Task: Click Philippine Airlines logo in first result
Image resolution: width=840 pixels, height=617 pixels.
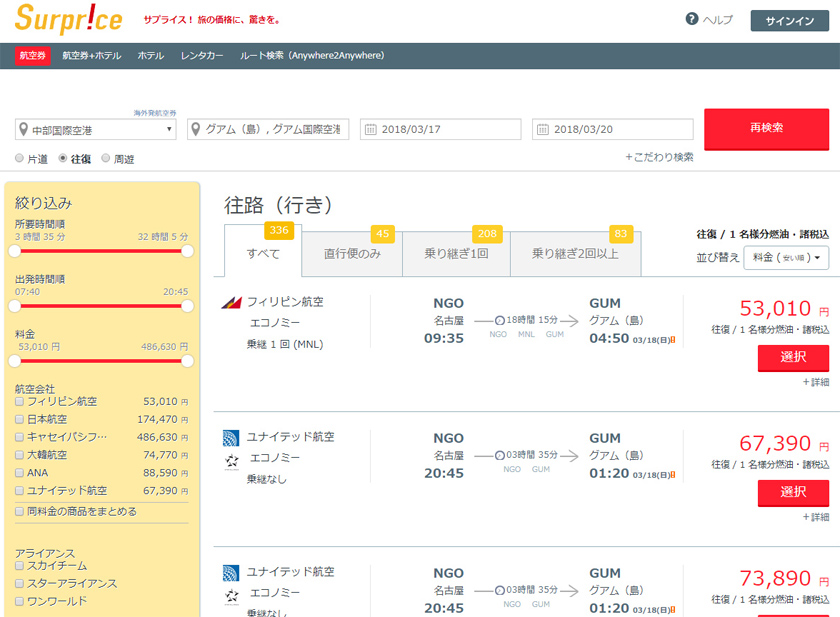Action: tap(231, 303)
